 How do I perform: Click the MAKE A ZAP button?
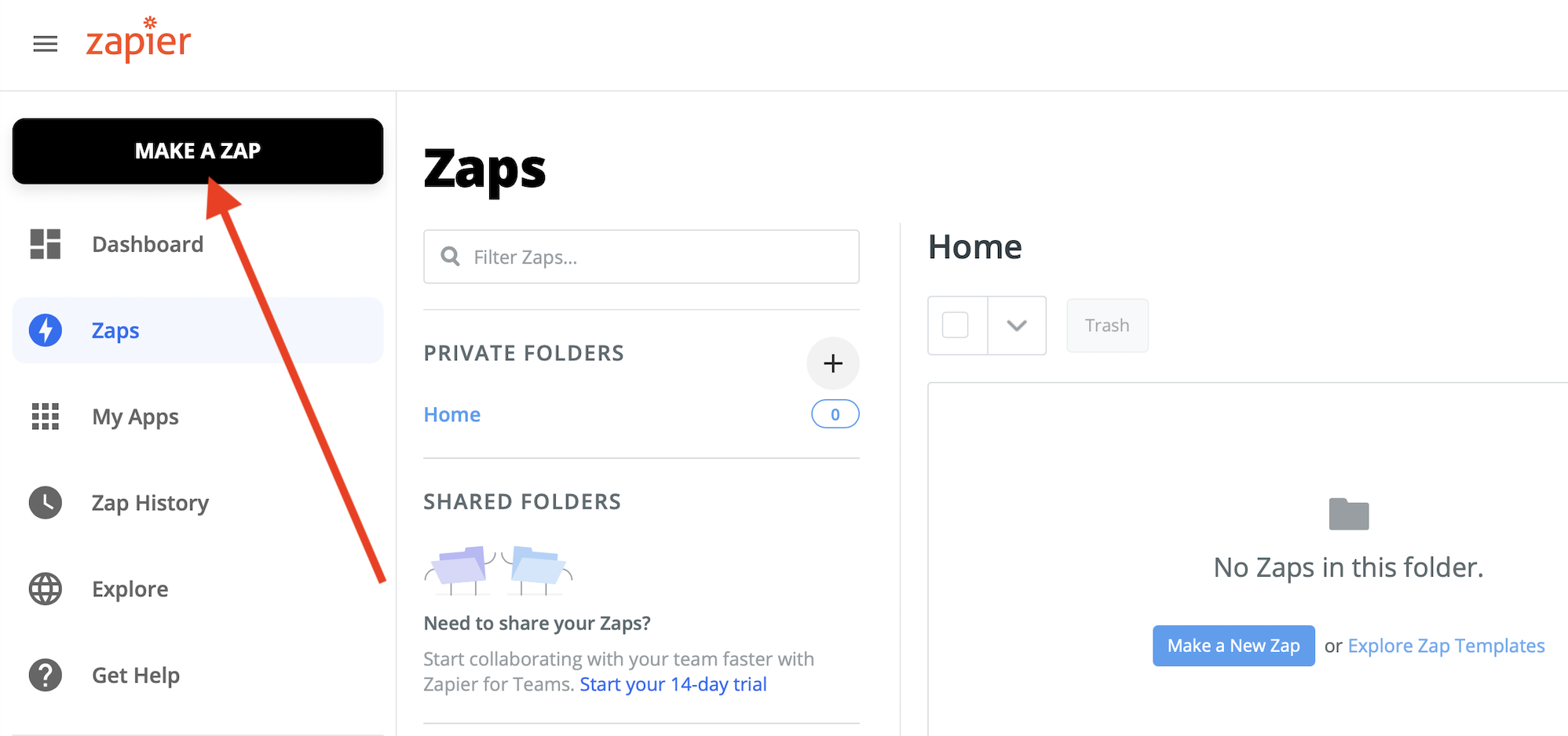[x=197, y=151]
